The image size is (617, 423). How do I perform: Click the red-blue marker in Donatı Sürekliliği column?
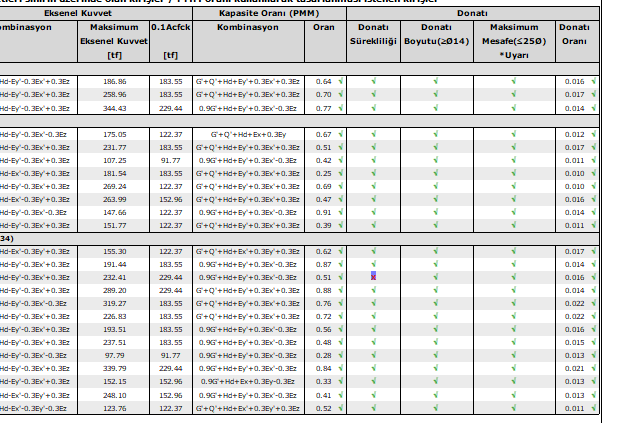pyautogui.click(x=373, y=276)
